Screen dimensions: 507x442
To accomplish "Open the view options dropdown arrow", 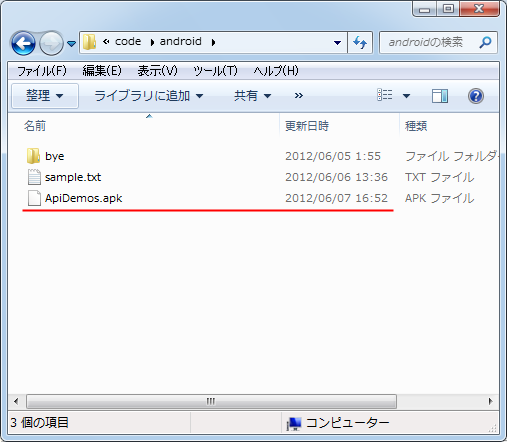I will (x=406, y=96).
